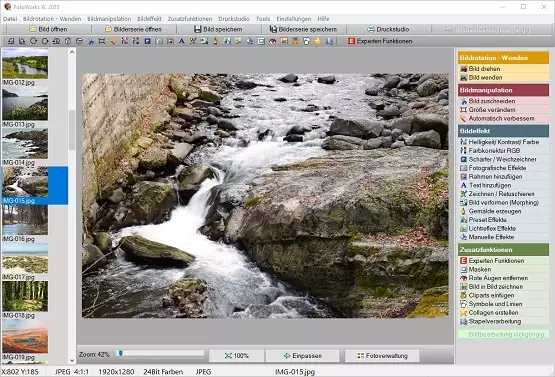The height and width of the screenshot is (377, 555).
Task: Open the Bildeffekt menu
Action: click(x=149, y=19)
